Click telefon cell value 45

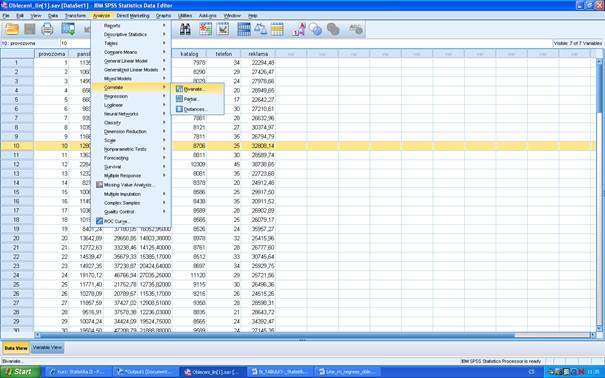point(223,164)
